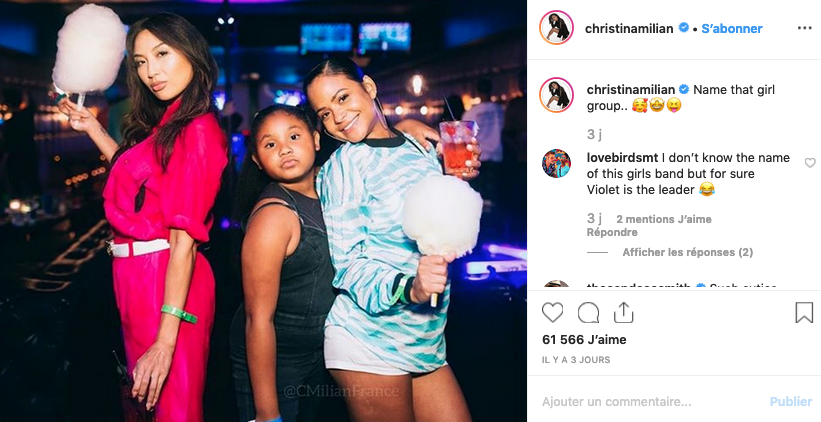The height and width of the screenshot is (422, 821).
Task: View who liked via 2 mentions J'aime
Action: (663, 219)
